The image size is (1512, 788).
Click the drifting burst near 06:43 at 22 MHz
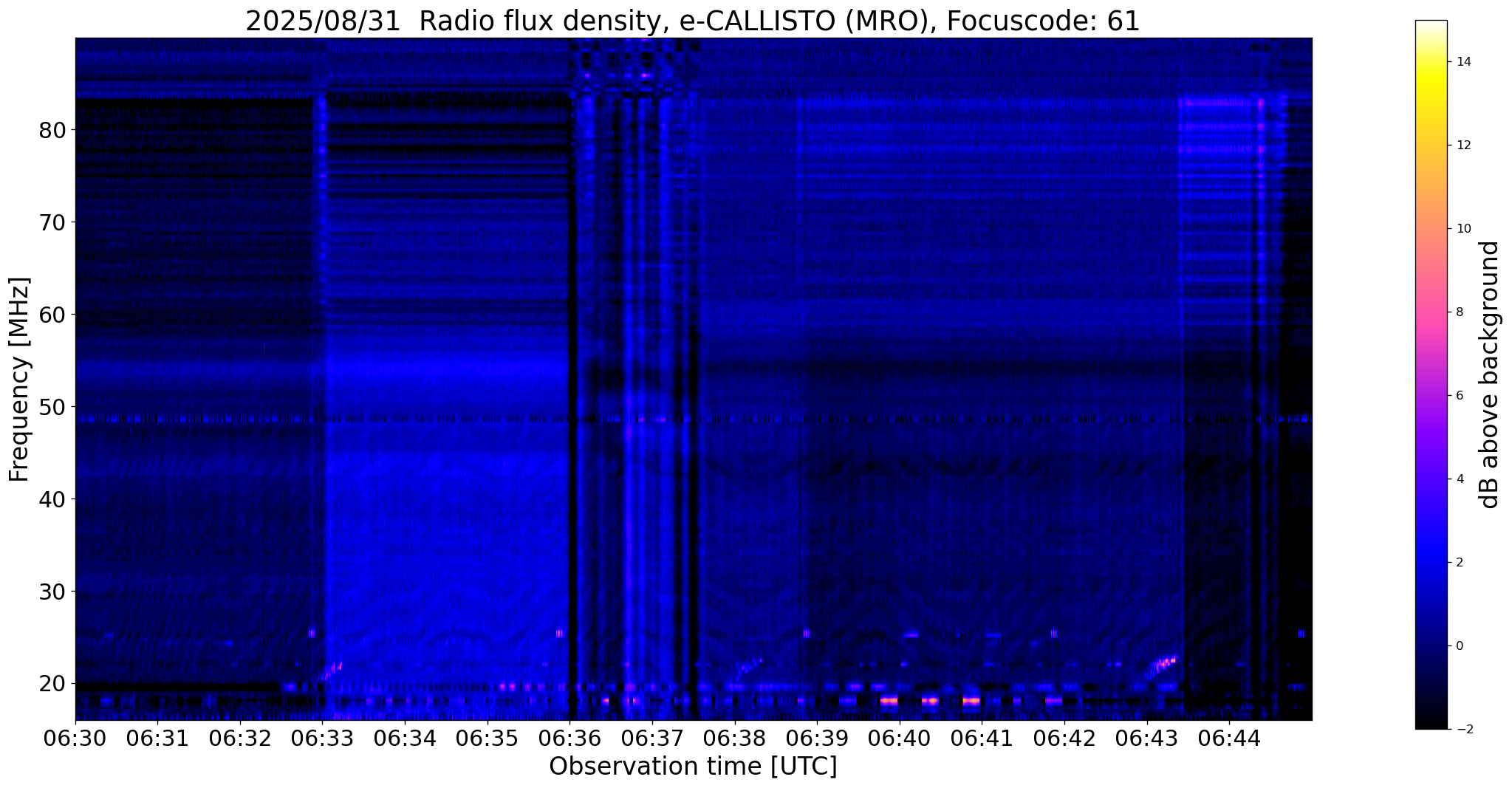pos(1163,663)
